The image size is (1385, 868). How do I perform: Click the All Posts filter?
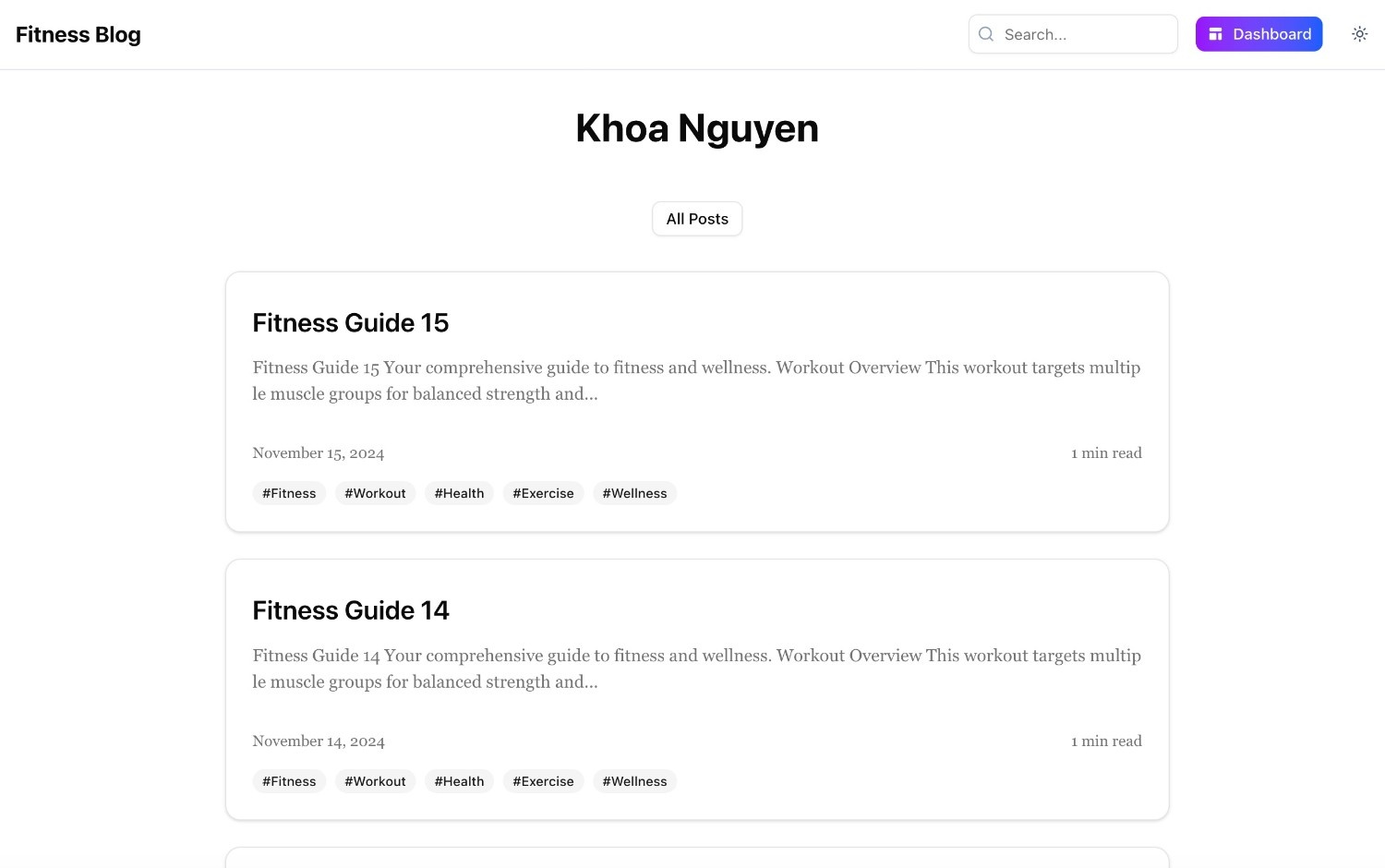click(697, 219)
